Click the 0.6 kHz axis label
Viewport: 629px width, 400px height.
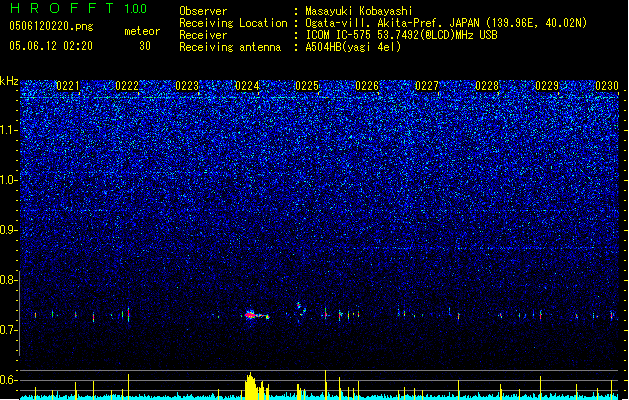point(8,380)
